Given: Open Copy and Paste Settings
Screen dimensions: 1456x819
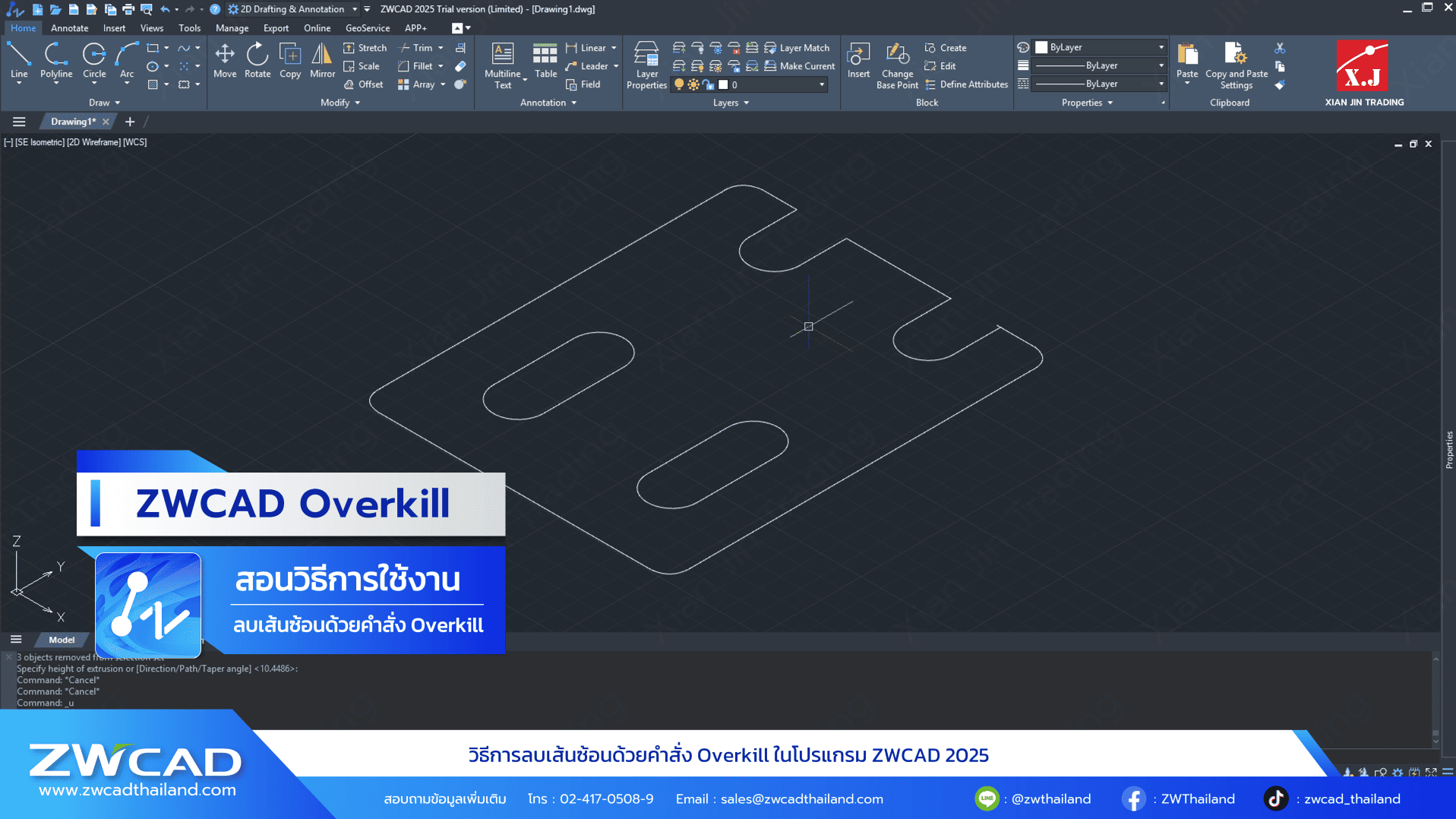Looking at the screenshot, I should coord(1236,65).
